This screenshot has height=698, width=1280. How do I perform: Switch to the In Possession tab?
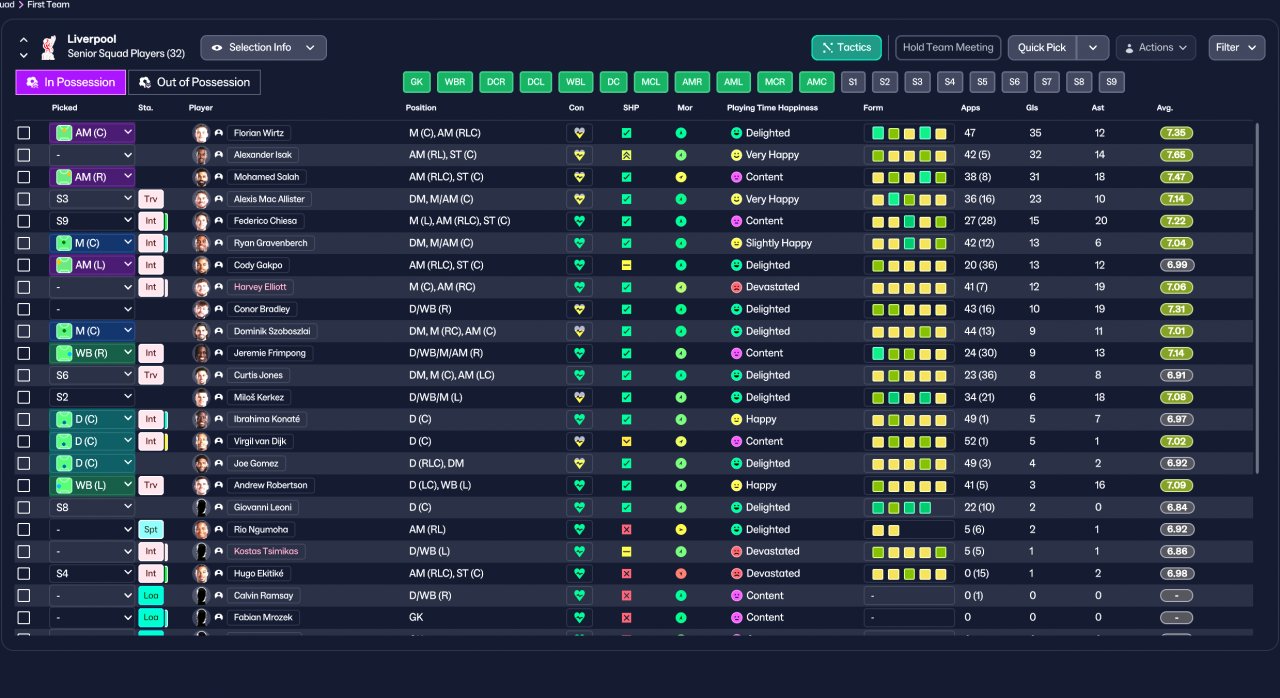pos(71,82)
